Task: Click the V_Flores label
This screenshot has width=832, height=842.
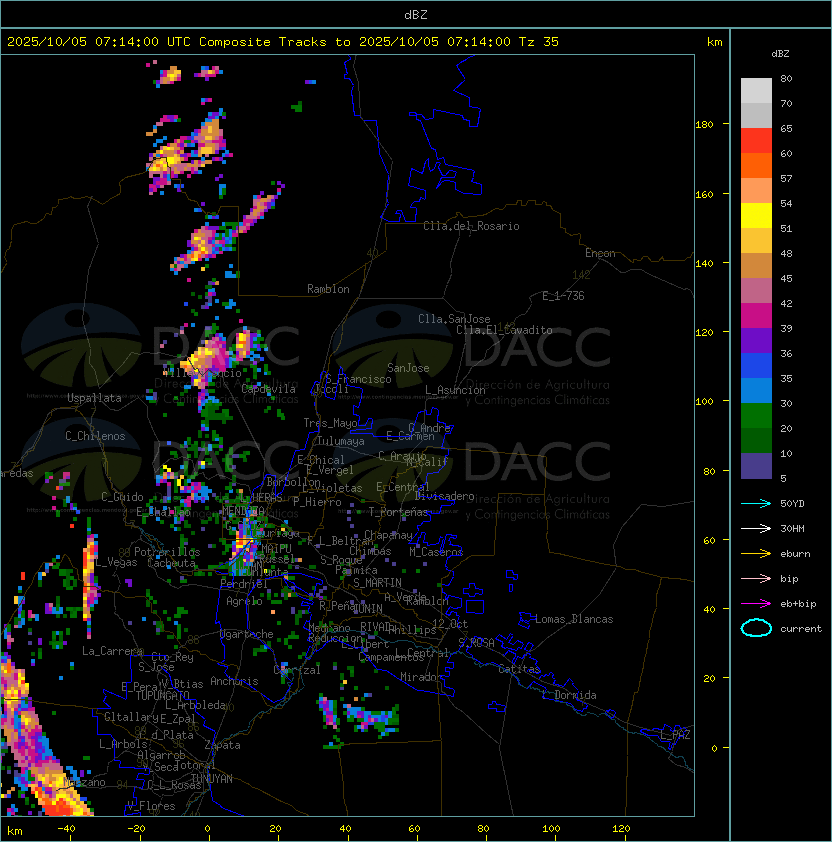Action: (x=151, y=806)
